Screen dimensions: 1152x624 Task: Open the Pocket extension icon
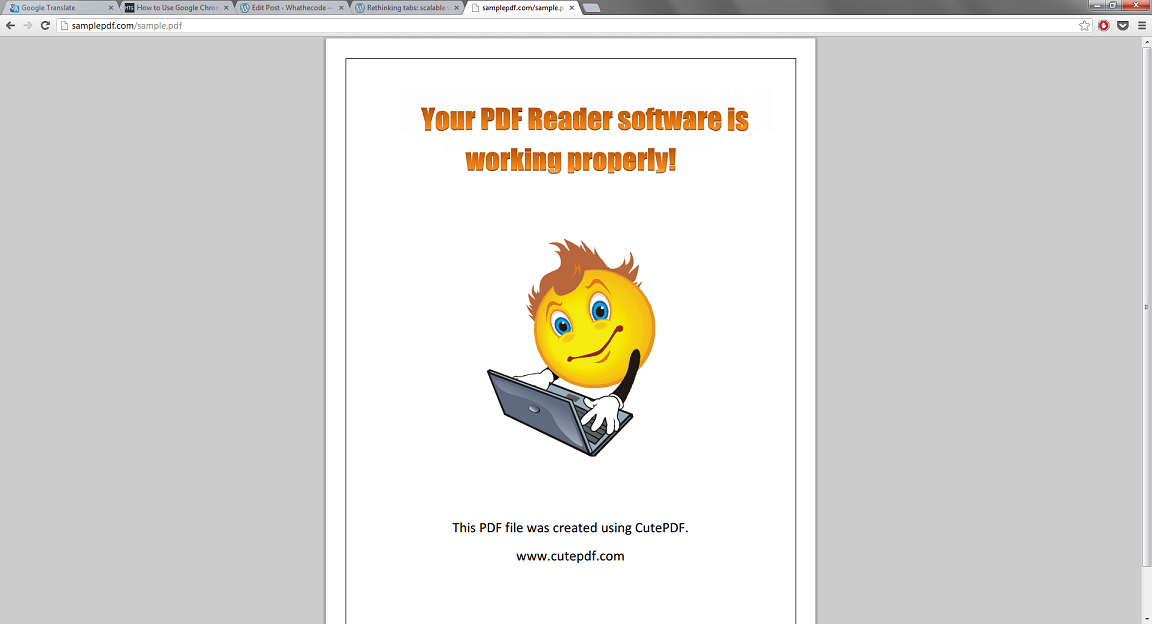click(x=1123, y=25)
